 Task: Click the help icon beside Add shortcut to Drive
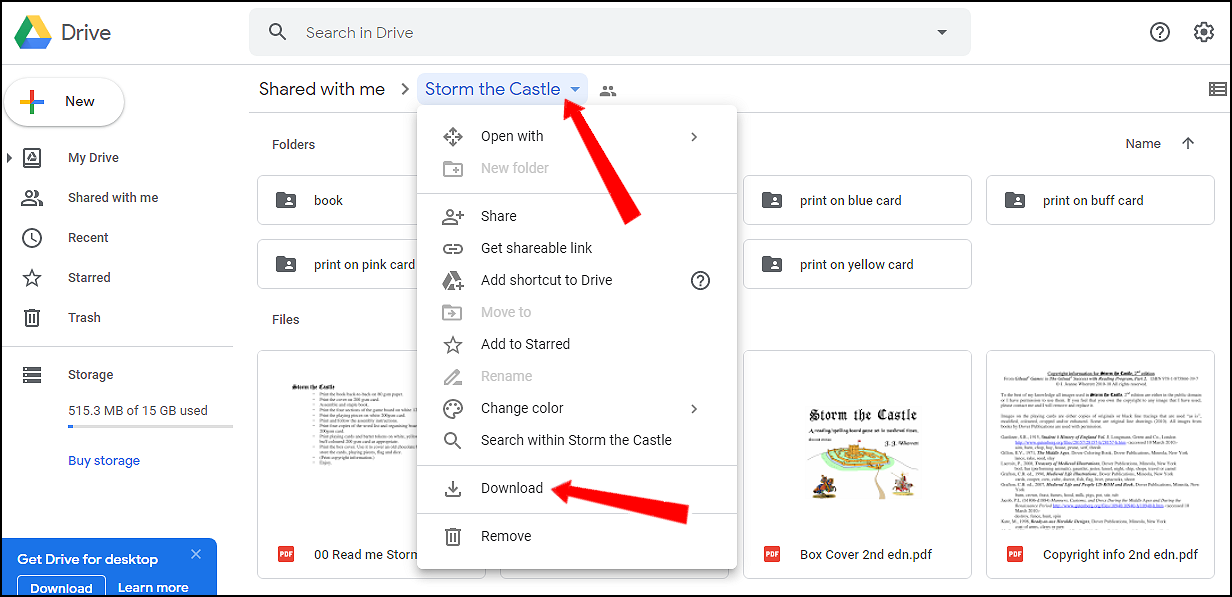click(700, 280)
